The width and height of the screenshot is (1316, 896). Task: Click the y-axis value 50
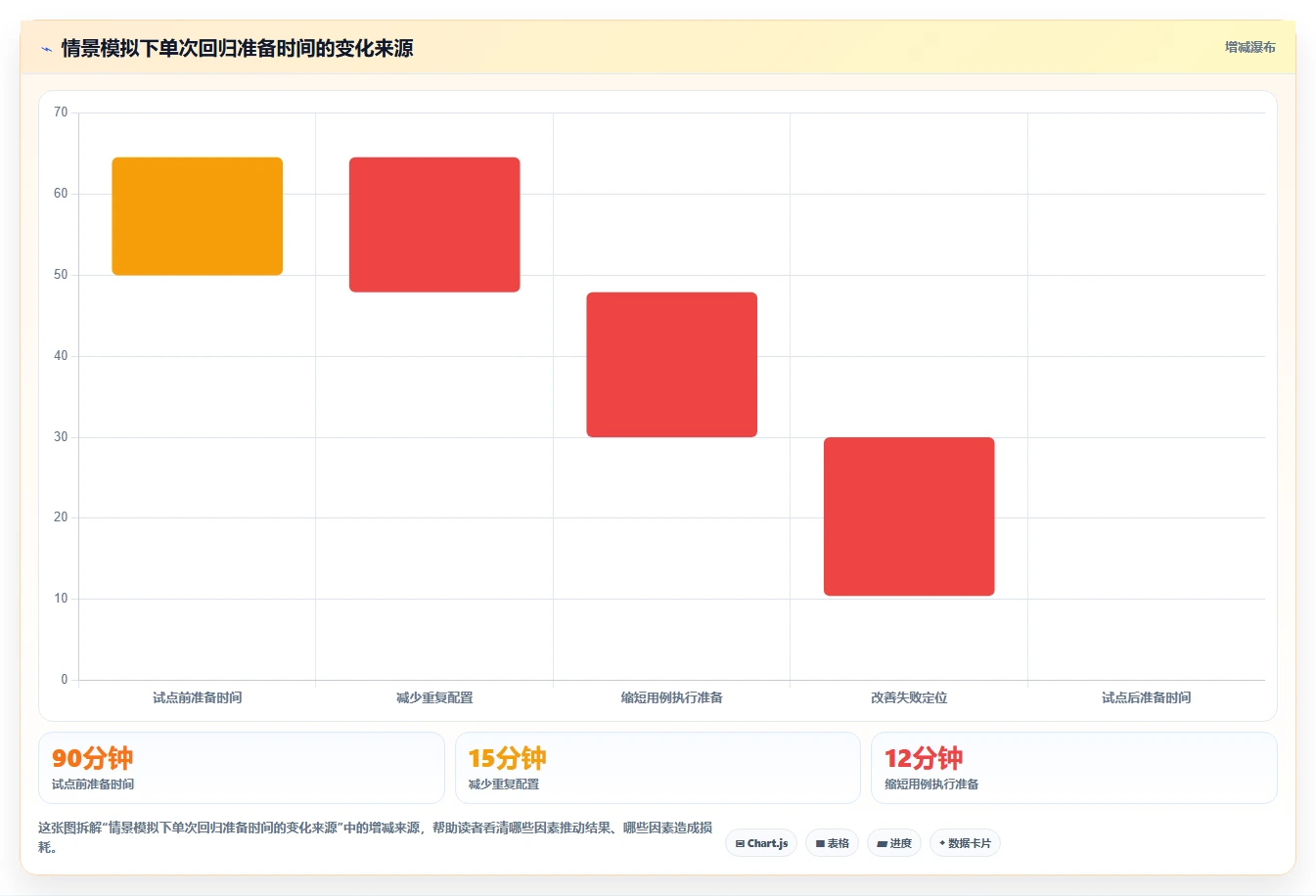click(x=61, y=275)
